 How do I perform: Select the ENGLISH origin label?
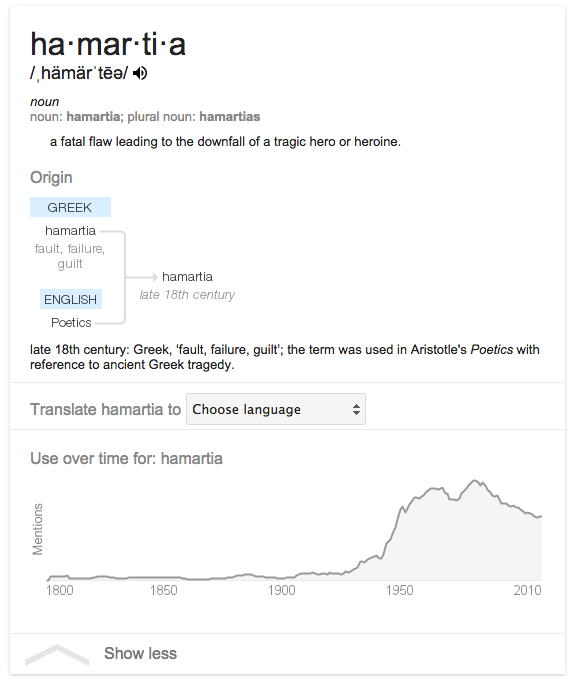click(71, 299)
